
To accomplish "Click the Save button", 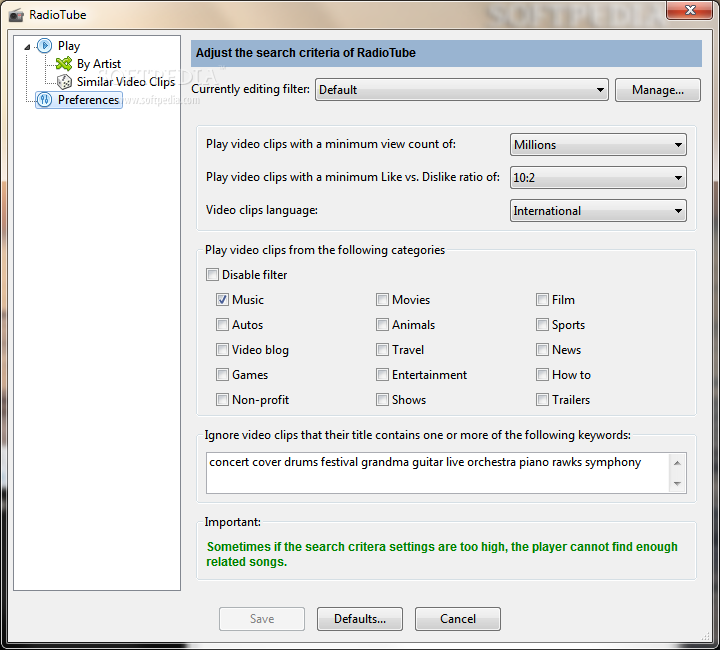I will click(262, 619).
